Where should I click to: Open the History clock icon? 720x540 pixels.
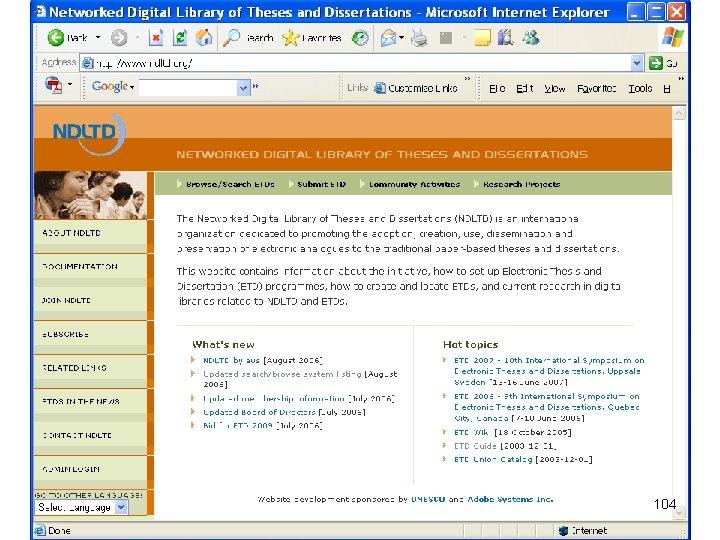coord(360,38)
